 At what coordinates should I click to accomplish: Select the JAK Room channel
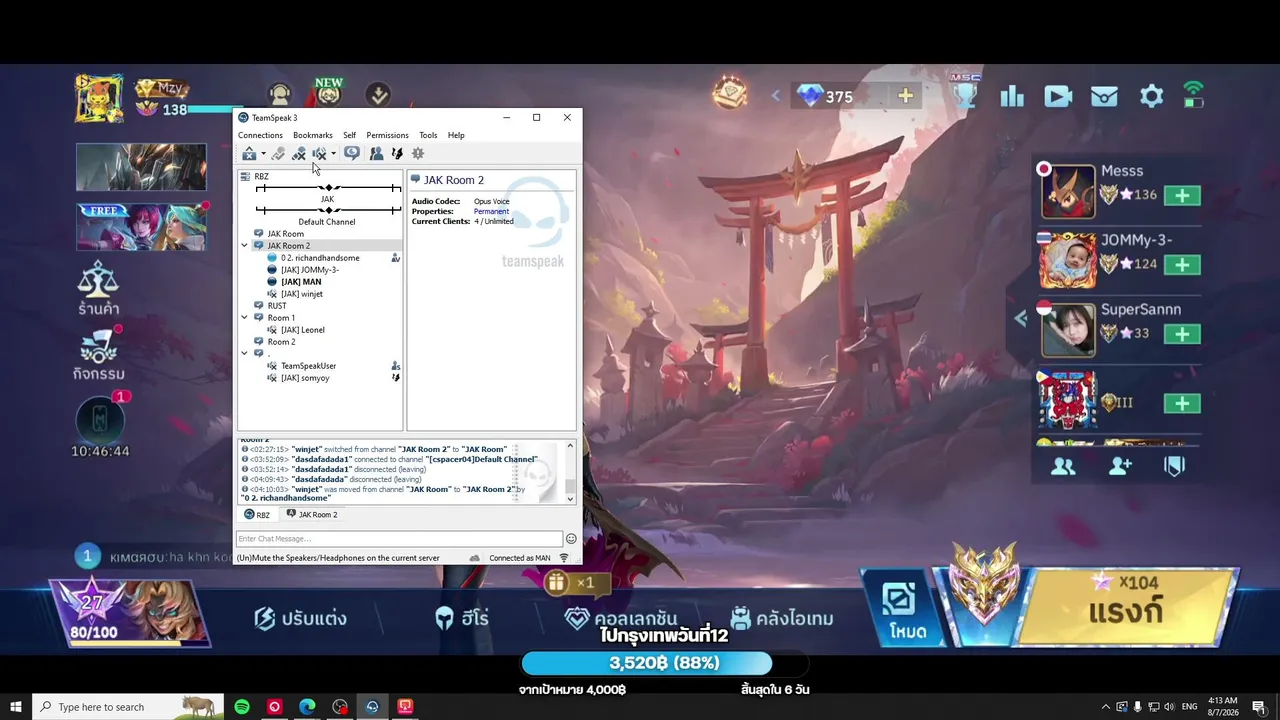pyautogui.click(x=285, y=234)
